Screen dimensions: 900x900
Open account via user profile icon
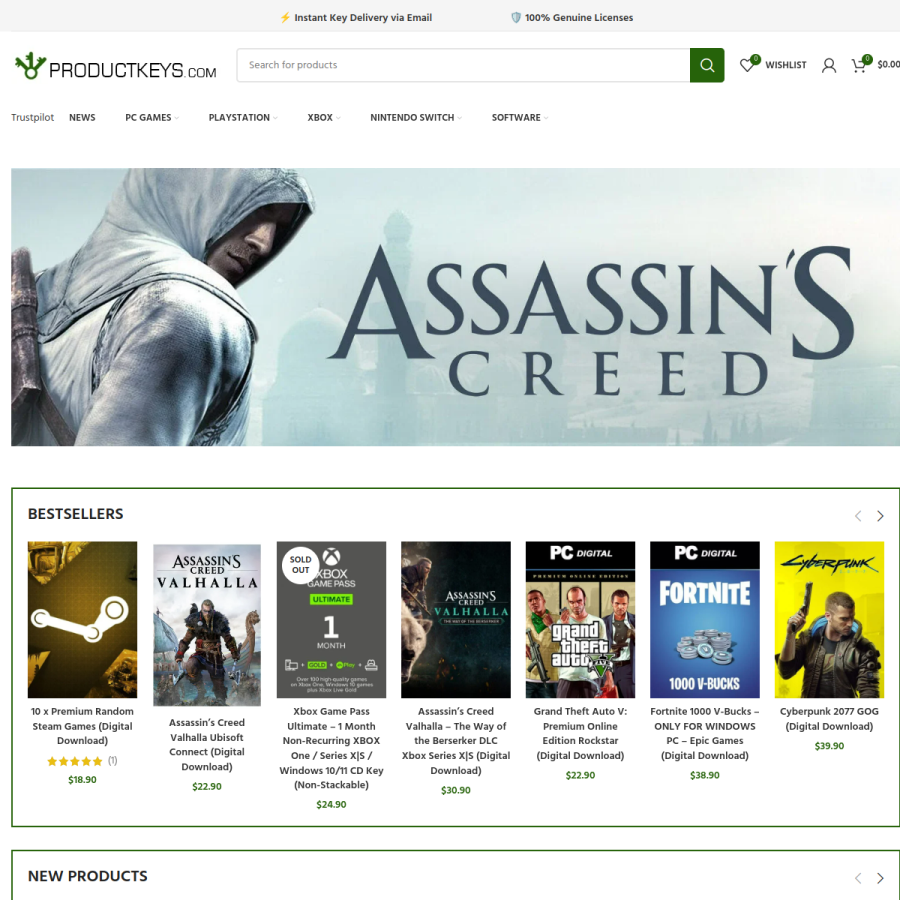[x=828, y=65]
